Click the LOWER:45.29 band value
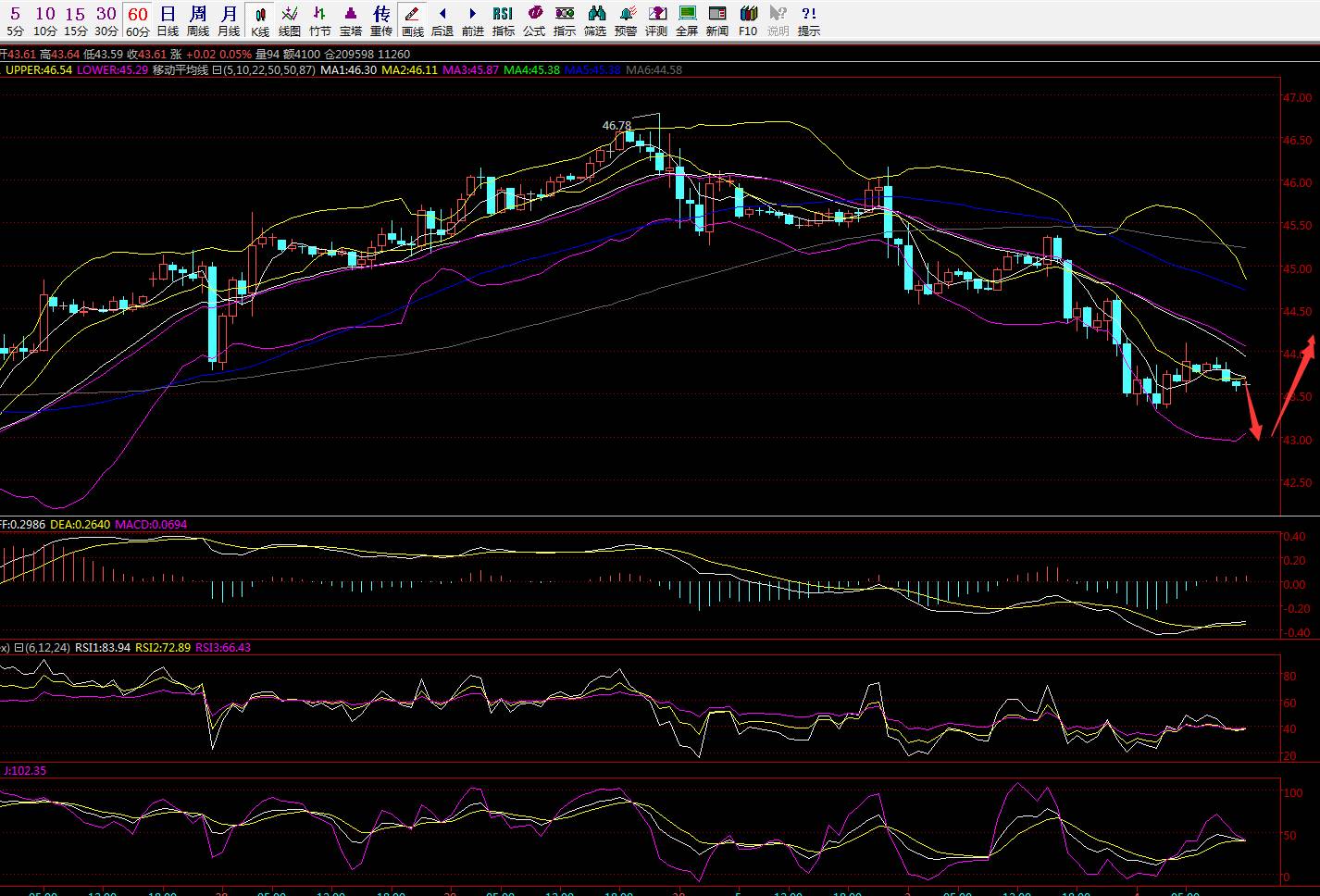Image resolution: width=1320 pixels, height=896 pixels. [x=113, y=69]
